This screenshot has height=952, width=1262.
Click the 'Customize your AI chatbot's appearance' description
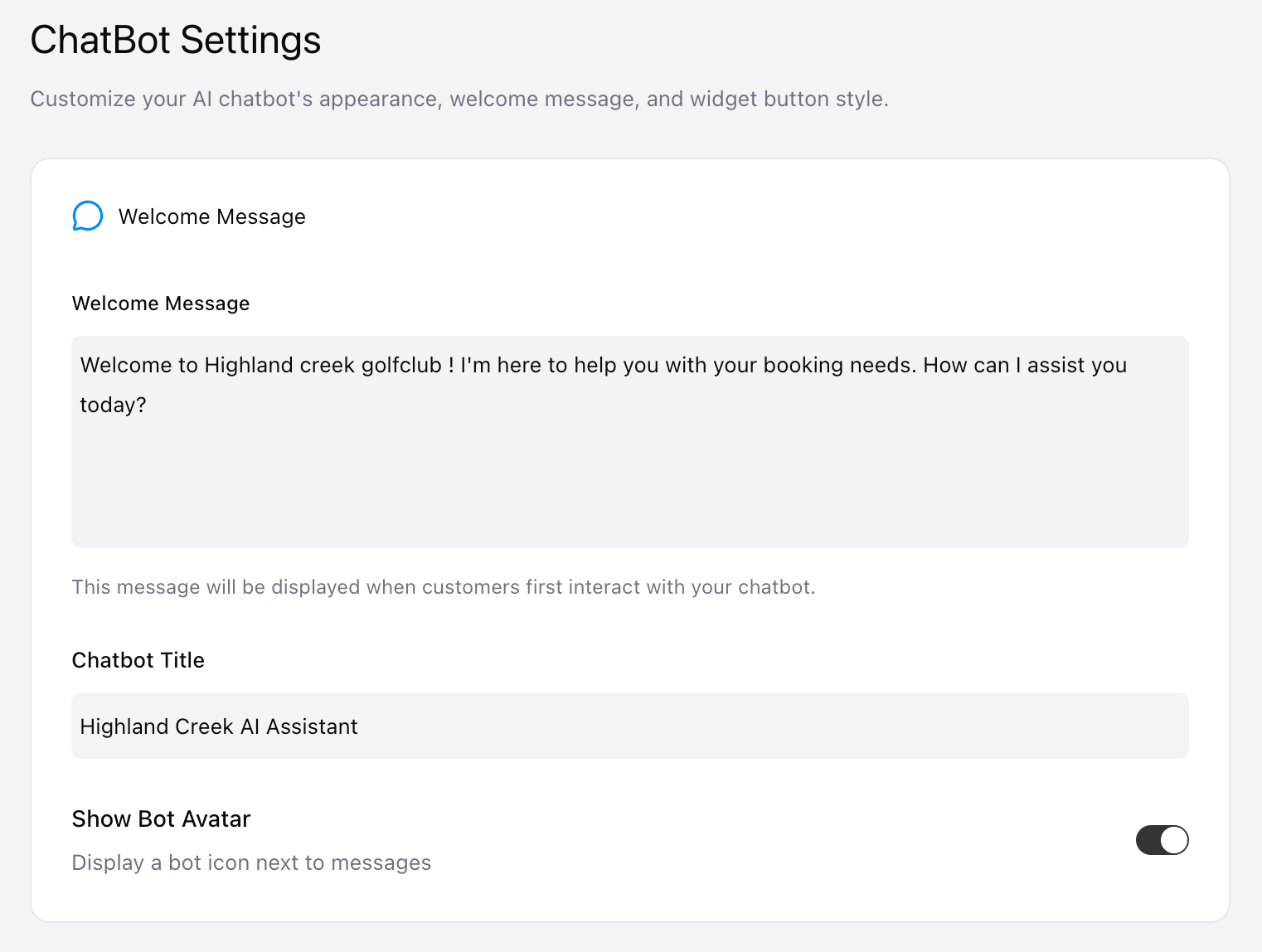[x=459, y=99]
